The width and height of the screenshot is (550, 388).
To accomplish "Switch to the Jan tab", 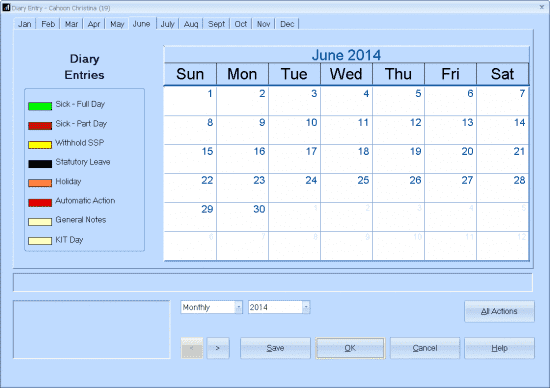I will pos(25,24).
